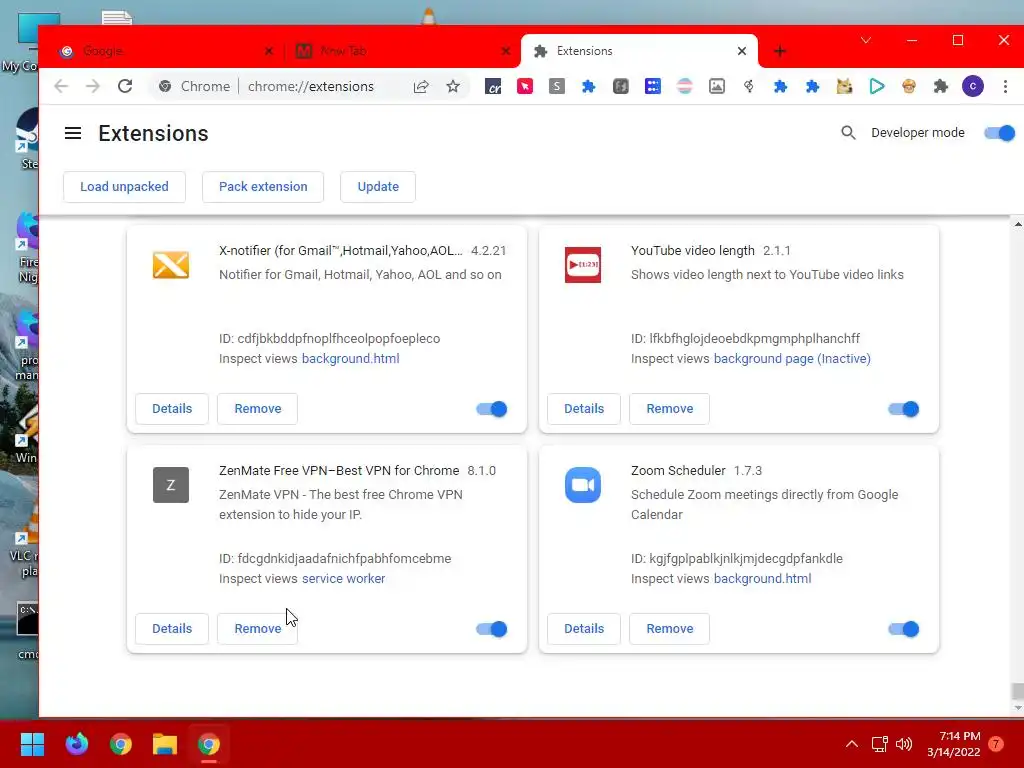
Task: Click Load unpacked button
Action: point(124,187)
